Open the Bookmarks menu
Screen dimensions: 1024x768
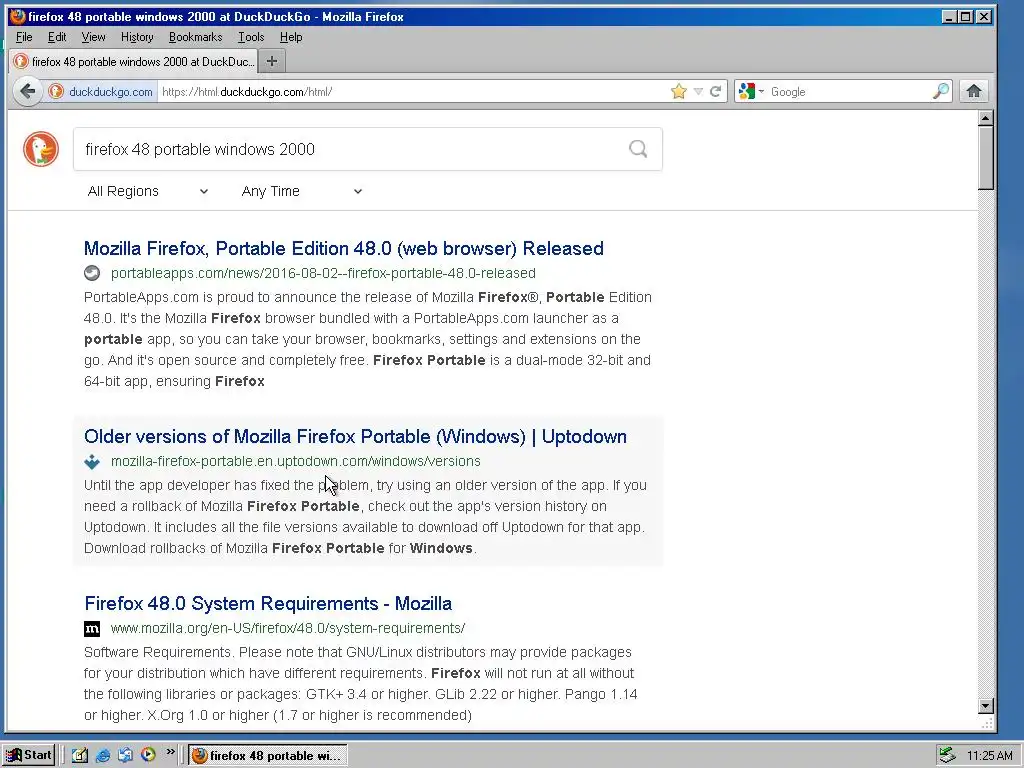click(195, 37)
